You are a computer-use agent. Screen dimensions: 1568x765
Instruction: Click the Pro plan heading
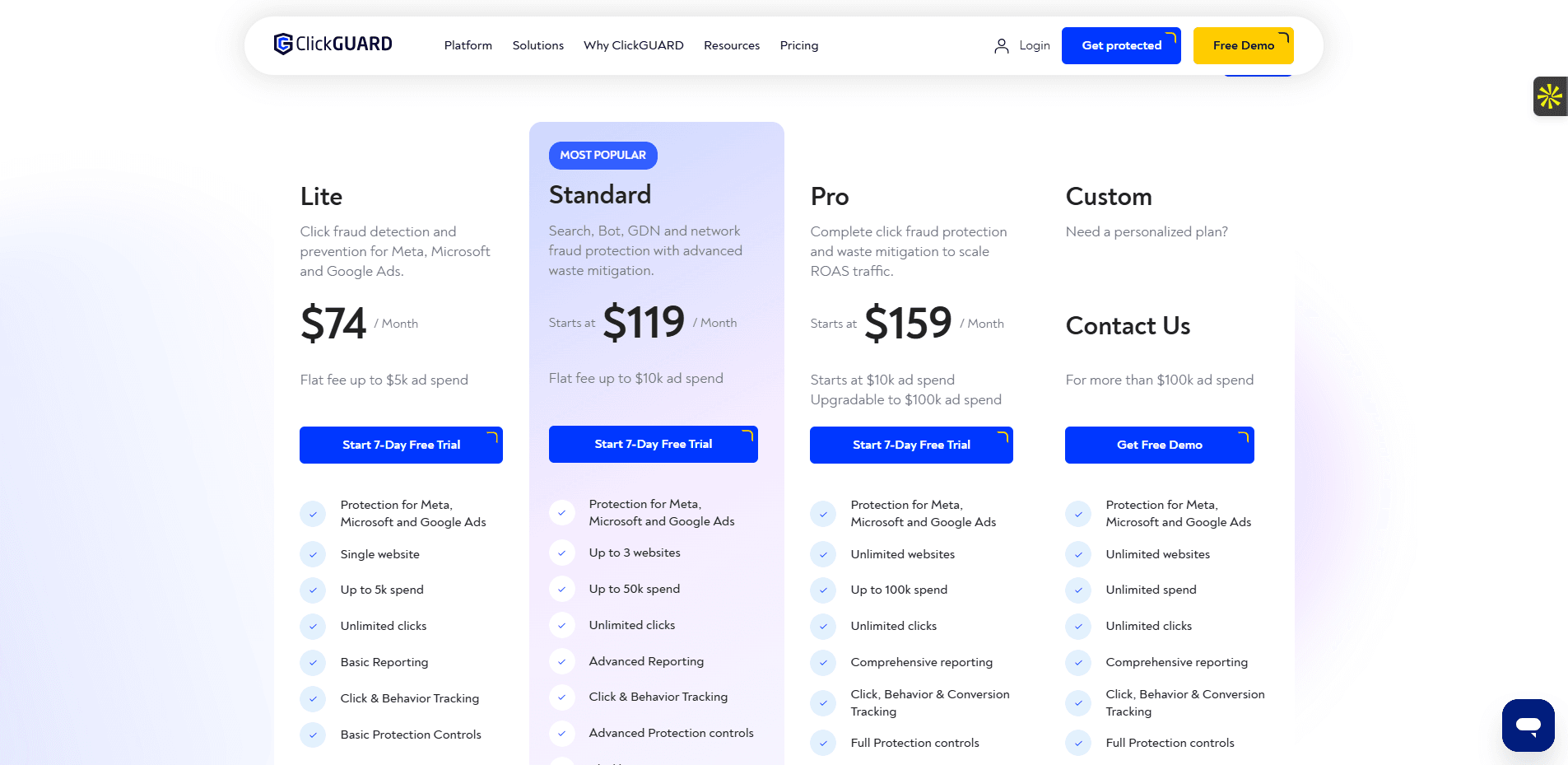click(x=830, y=197)
